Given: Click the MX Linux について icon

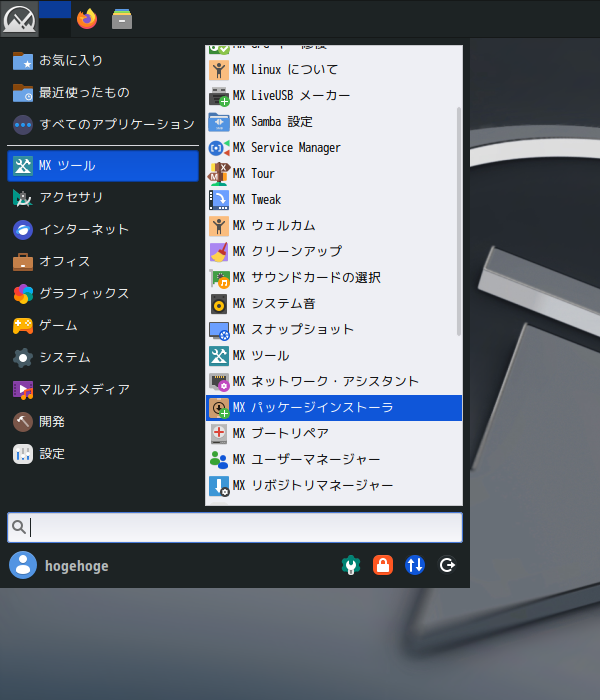Looking at the screenshot, I should [219, 70].
